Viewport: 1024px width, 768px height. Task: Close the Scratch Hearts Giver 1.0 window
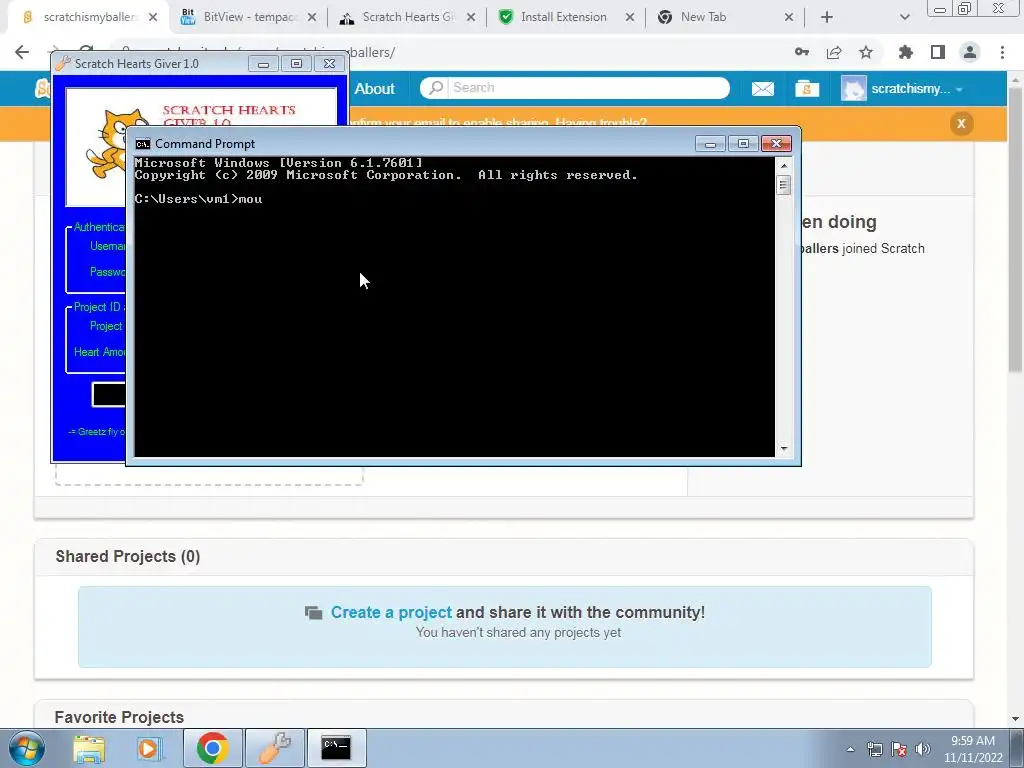(329, 63)
